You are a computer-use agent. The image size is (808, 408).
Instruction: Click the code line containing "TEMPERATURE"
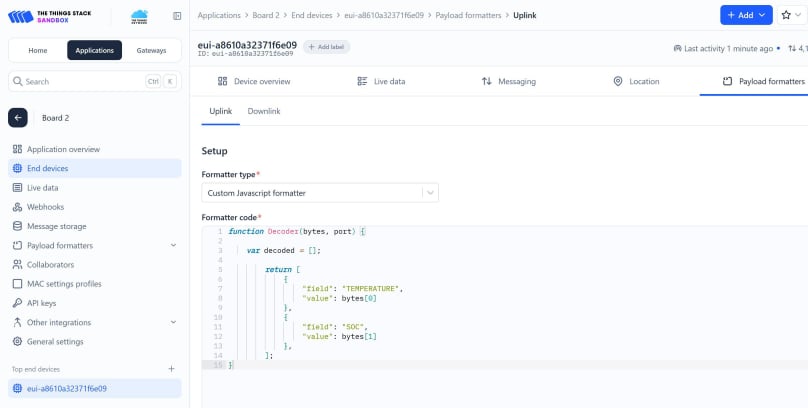[352, 288]
